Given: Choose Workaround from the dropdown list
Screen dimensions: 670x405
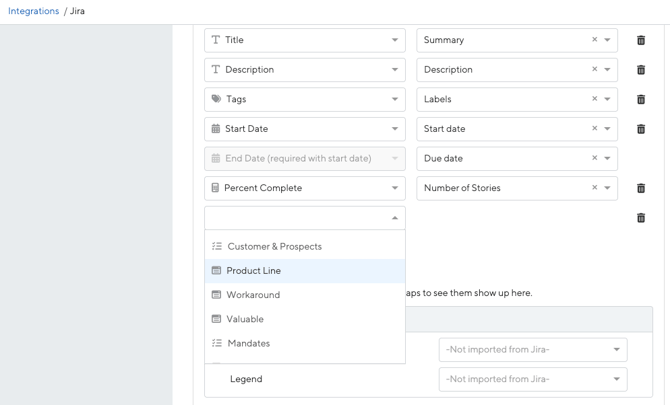Looking at the screenshot, I should (x=305, y=295).
